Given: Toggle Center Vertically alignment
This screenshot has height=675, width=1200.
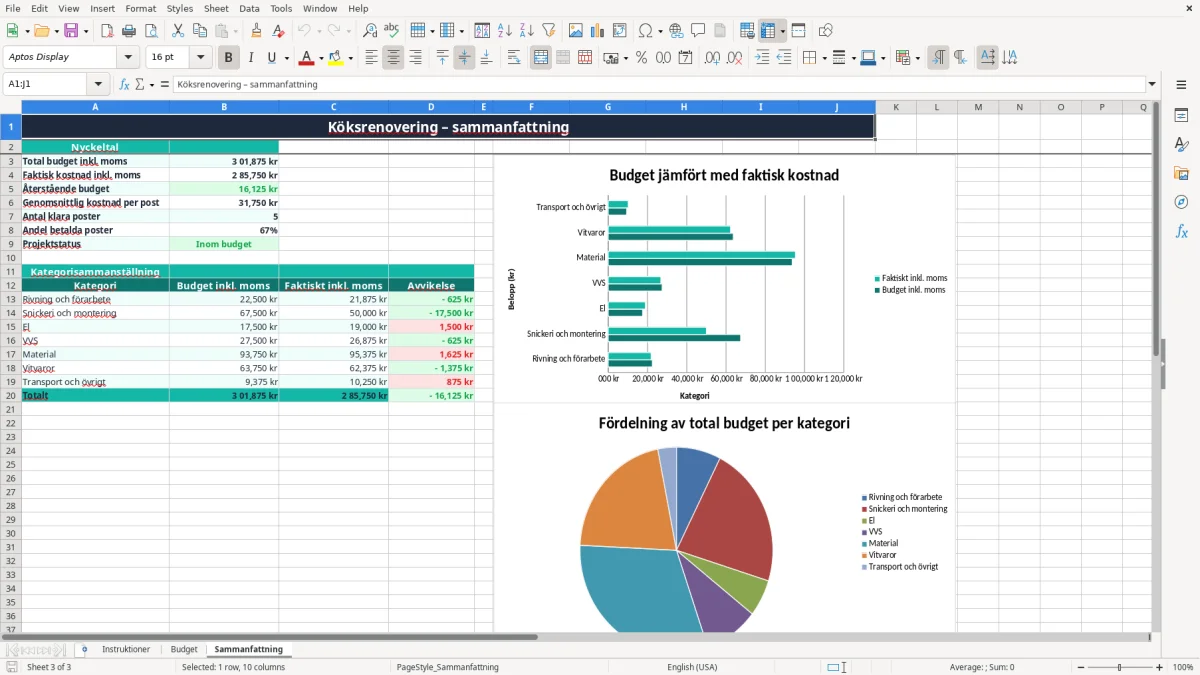Looking at the screenshot, I should pyautogui.click(x=464, y=58).
